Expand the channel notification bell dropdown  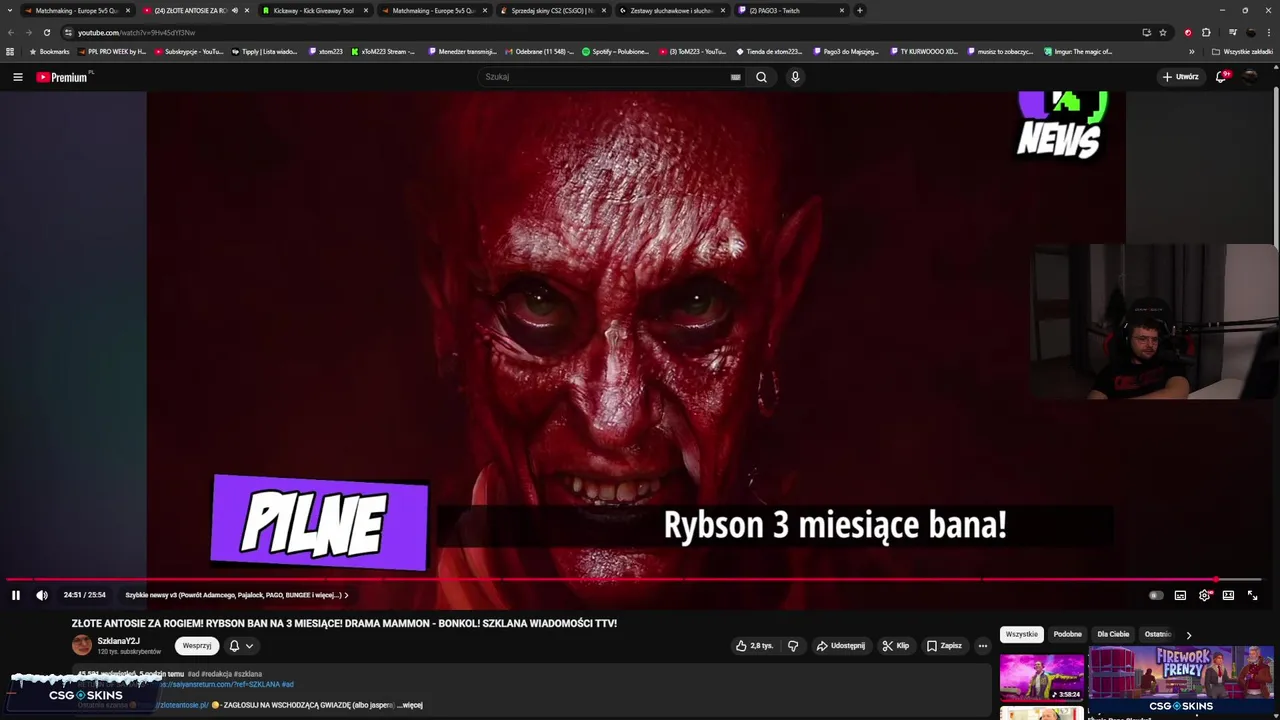pyautogui.click(x=241, y=646)
